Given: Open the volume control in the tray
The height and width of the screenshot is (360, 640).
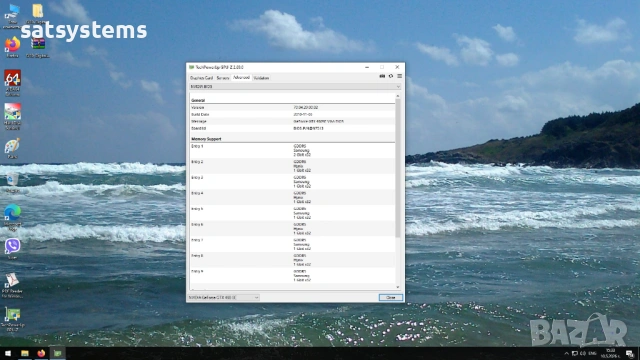Looking at the screenshot, I should click(x=583, y=353).
